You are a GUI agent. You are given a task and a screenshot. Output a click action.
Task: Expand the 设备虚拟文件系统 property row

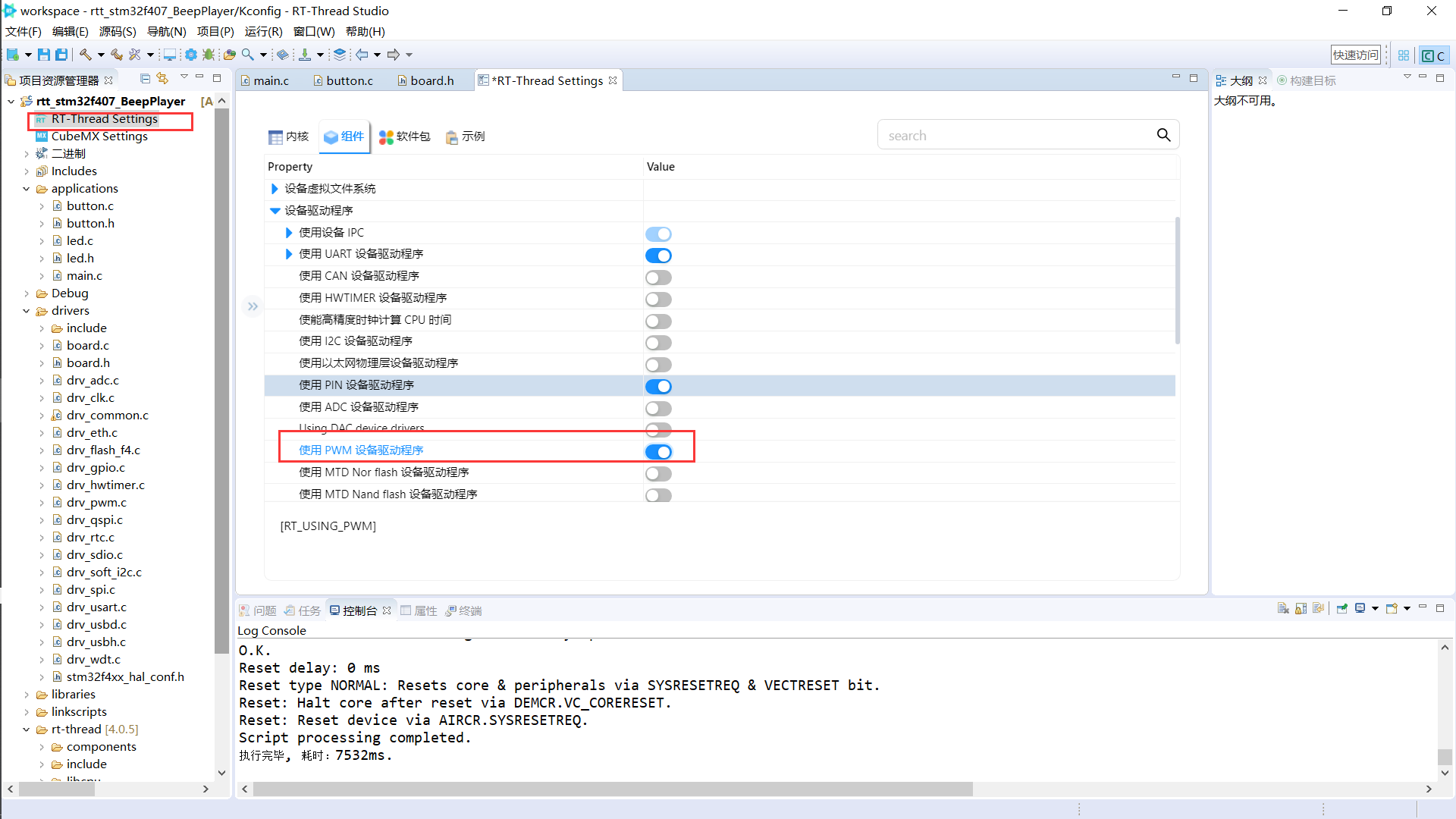(275, 189)
